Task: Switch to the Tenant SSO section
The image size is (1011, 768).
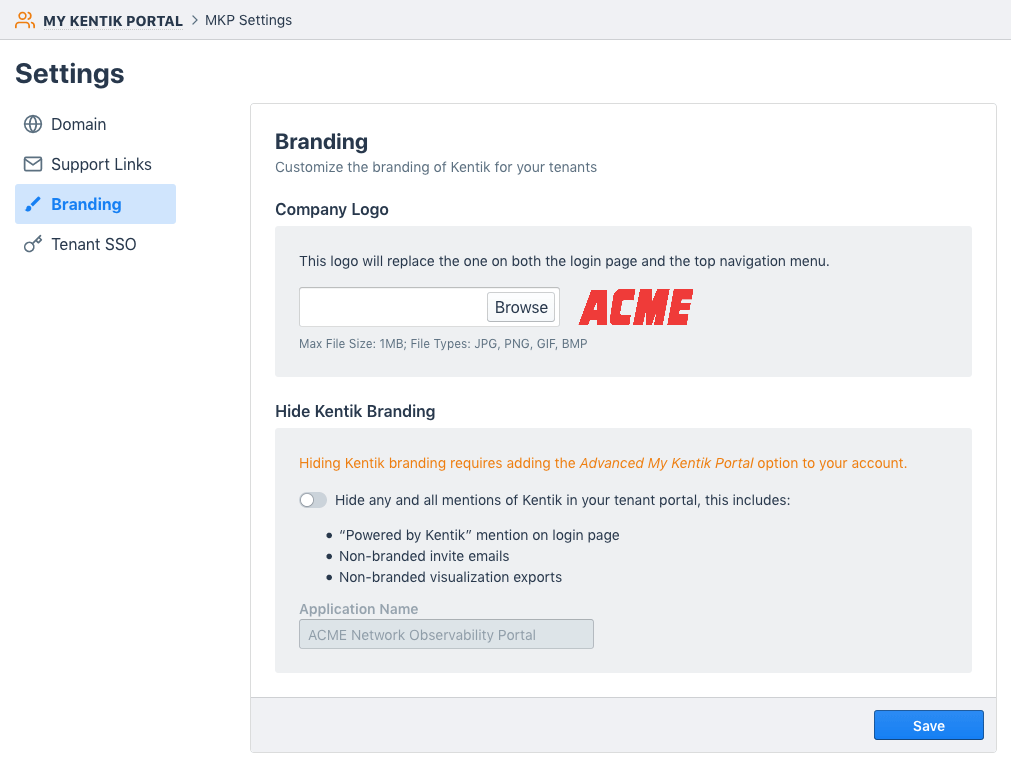Action: tap(92, 244)
